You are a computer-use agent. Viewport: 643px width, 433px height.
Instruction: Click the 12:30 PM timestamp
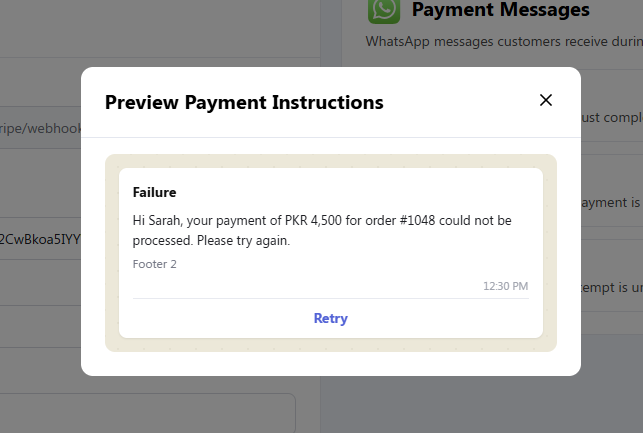(x=505, y=286)
